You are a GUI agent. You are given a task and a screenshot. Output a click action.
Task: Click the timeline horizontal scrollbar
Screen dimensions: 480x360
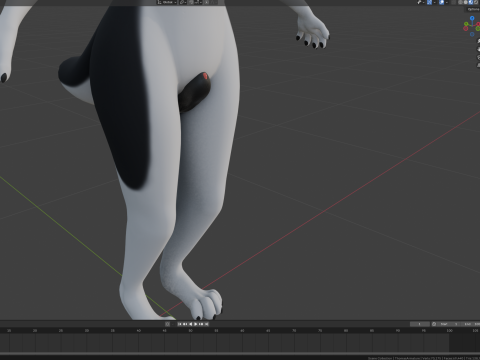coord(240,353)
